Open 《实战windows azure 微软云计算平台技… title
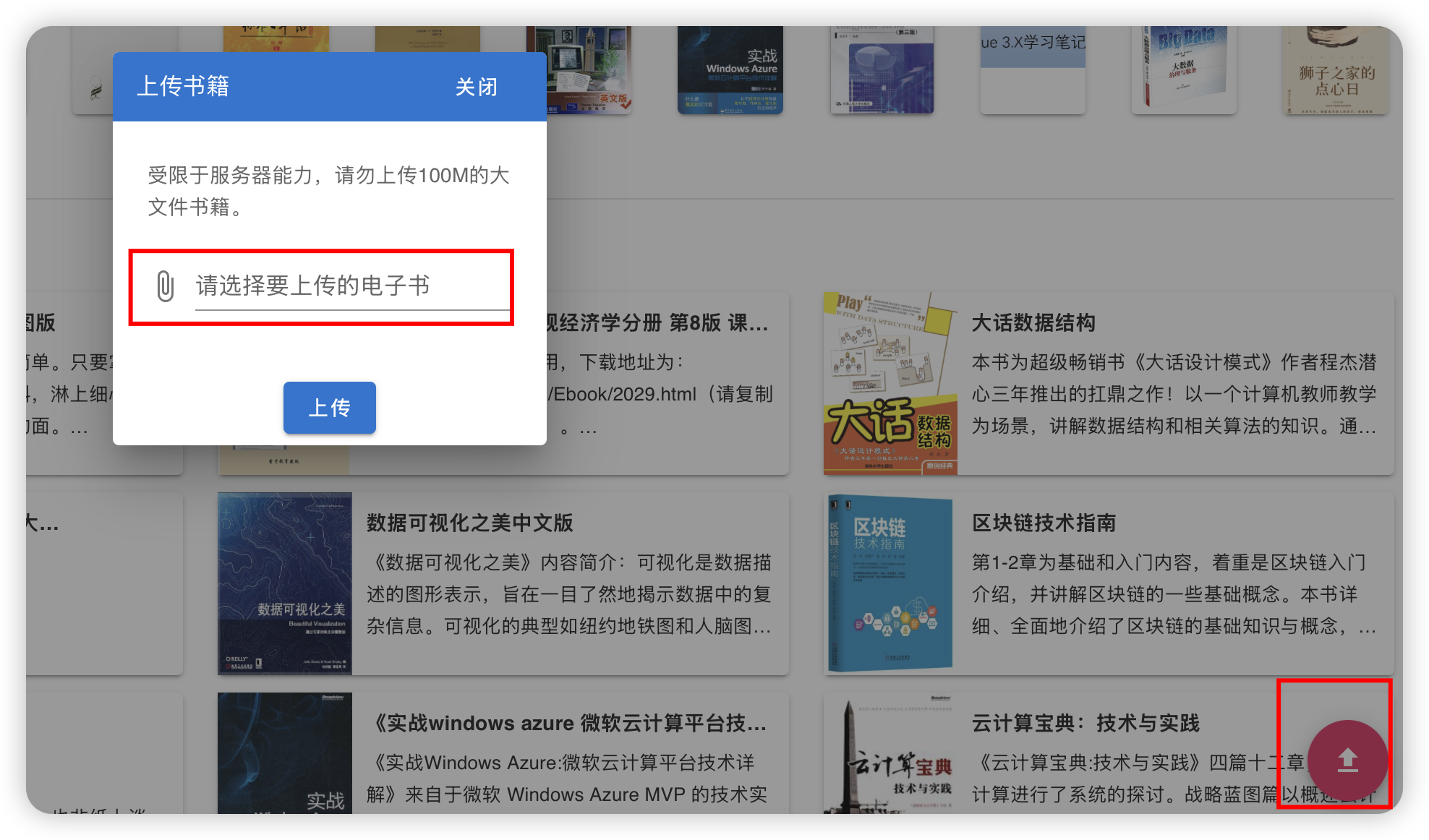This screenshot has width=1429, height=840. click(x=568, y=723)
